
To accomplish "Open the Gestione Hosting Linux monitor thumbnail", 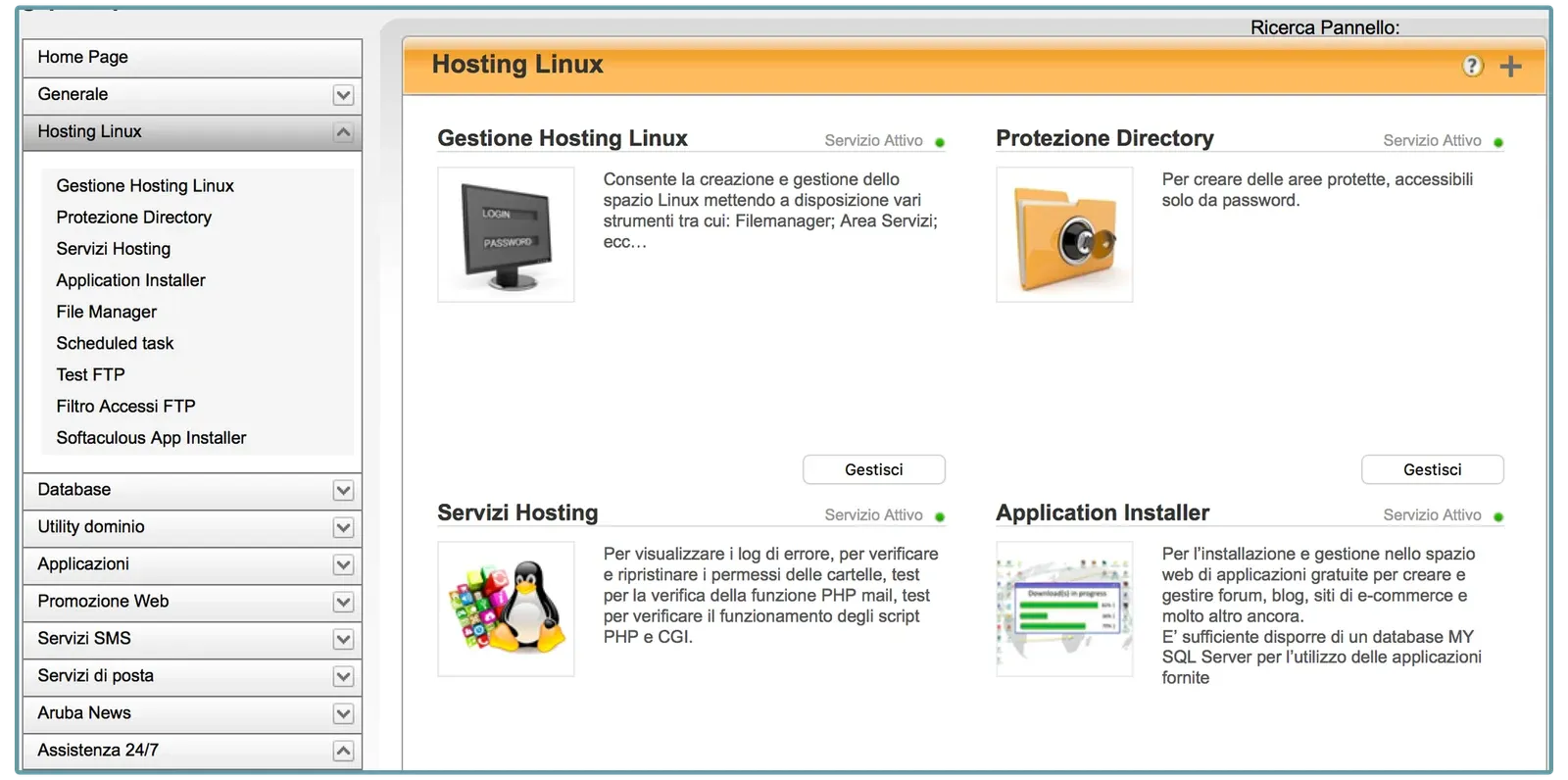I will click(506, 234).
